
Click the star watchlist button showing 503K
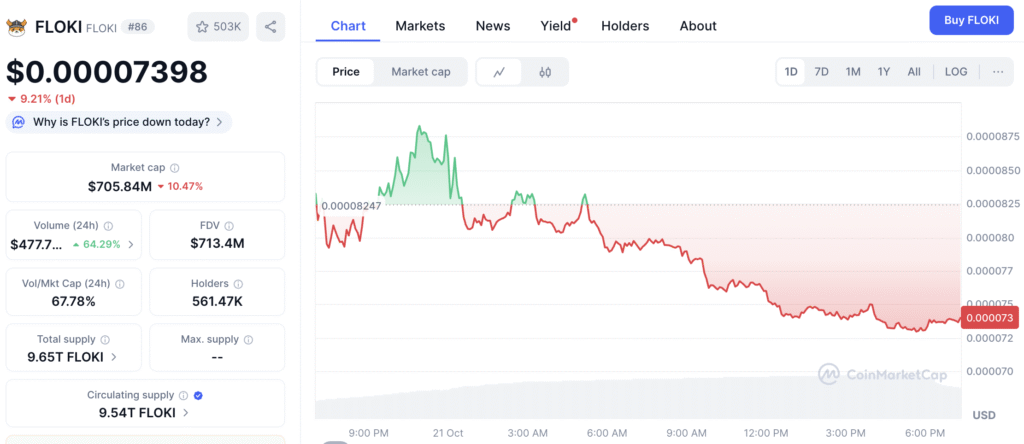pos(218,26)
